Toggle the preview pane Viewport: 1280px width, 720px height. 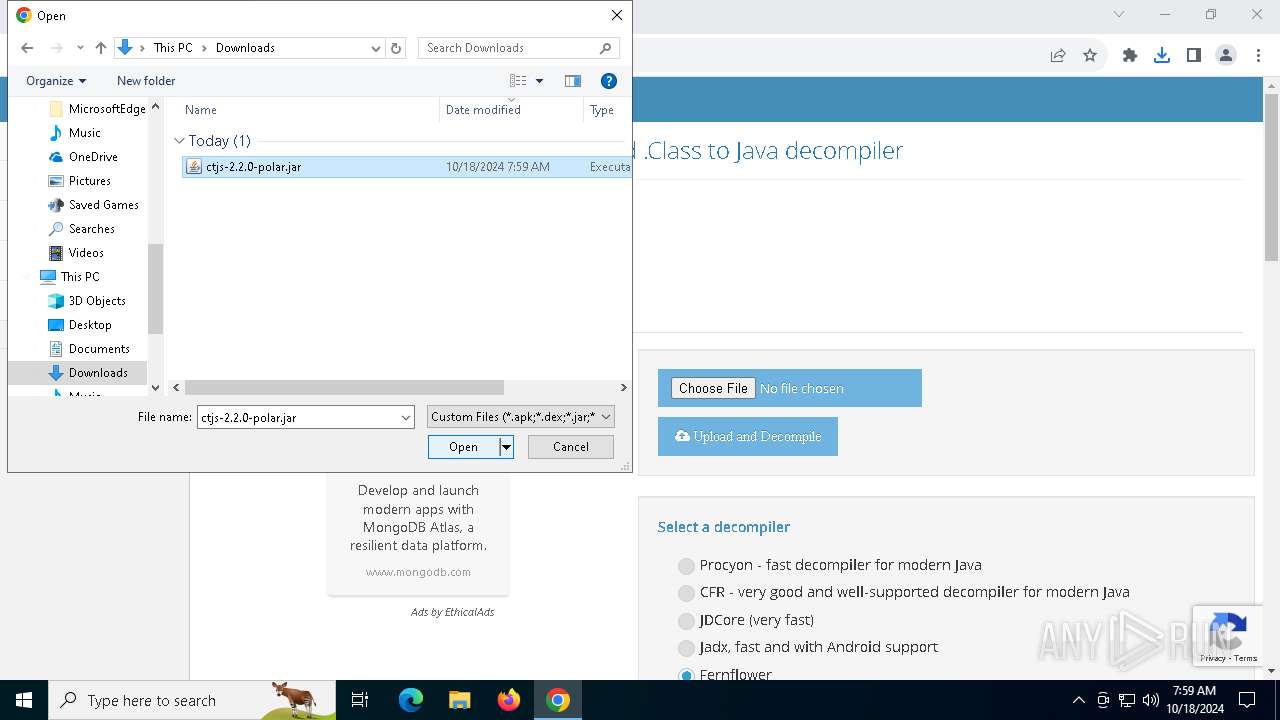(573, 81)
